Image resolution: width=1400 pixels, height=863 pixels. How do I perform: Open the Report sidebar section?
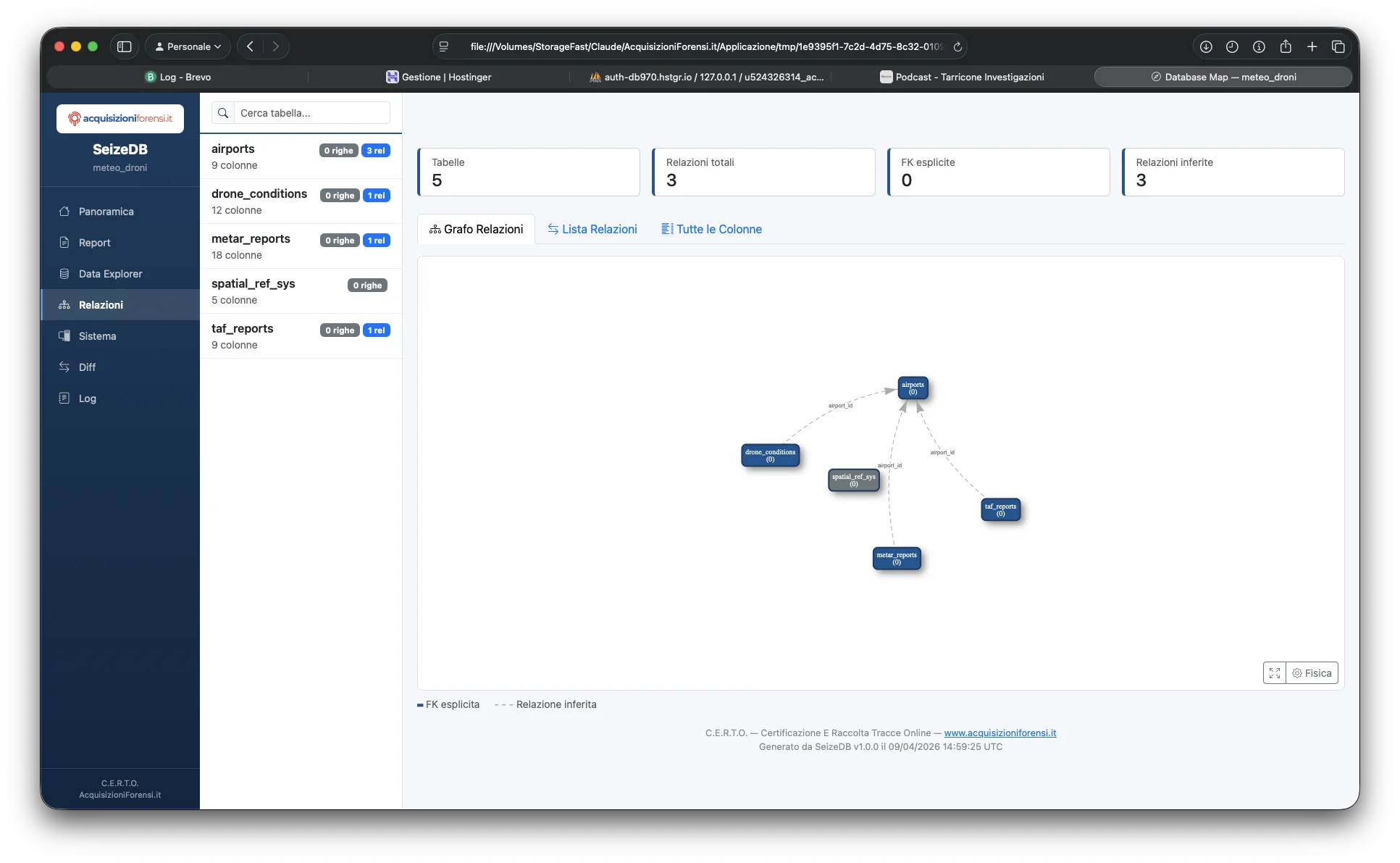pyautogui.click(x=94, y=243)
